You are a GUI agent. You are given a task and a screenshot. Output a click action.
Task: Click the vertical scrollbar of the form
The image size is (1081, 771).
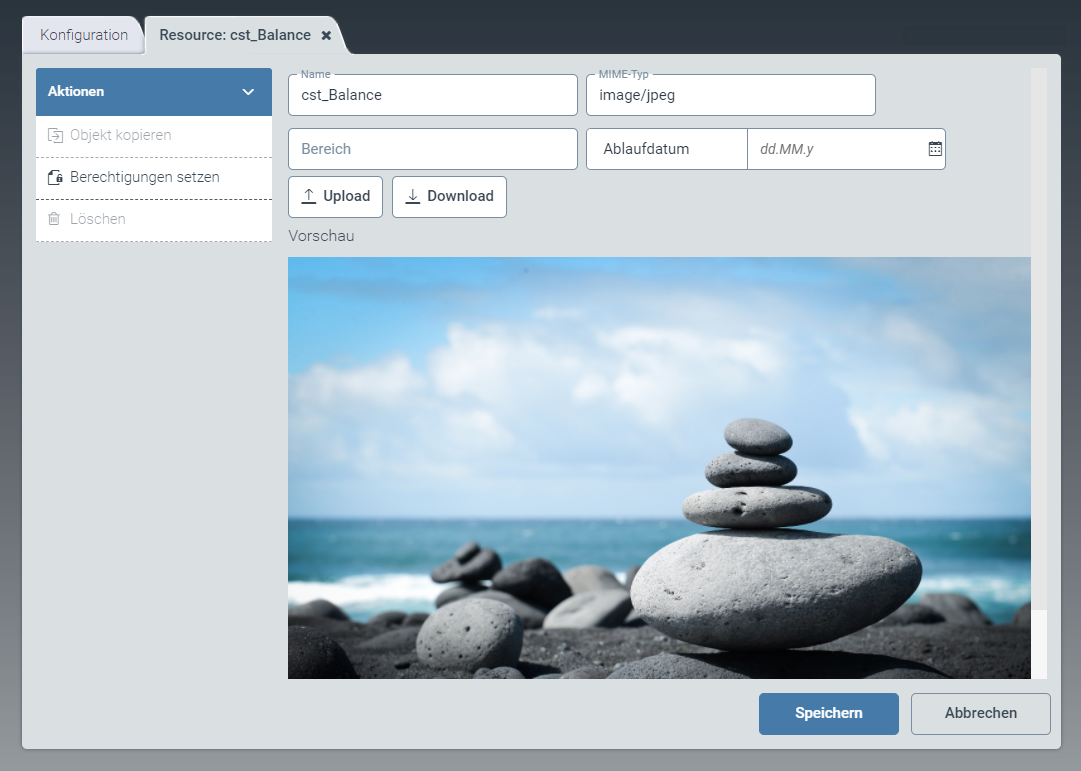[x=1038, y=340]
